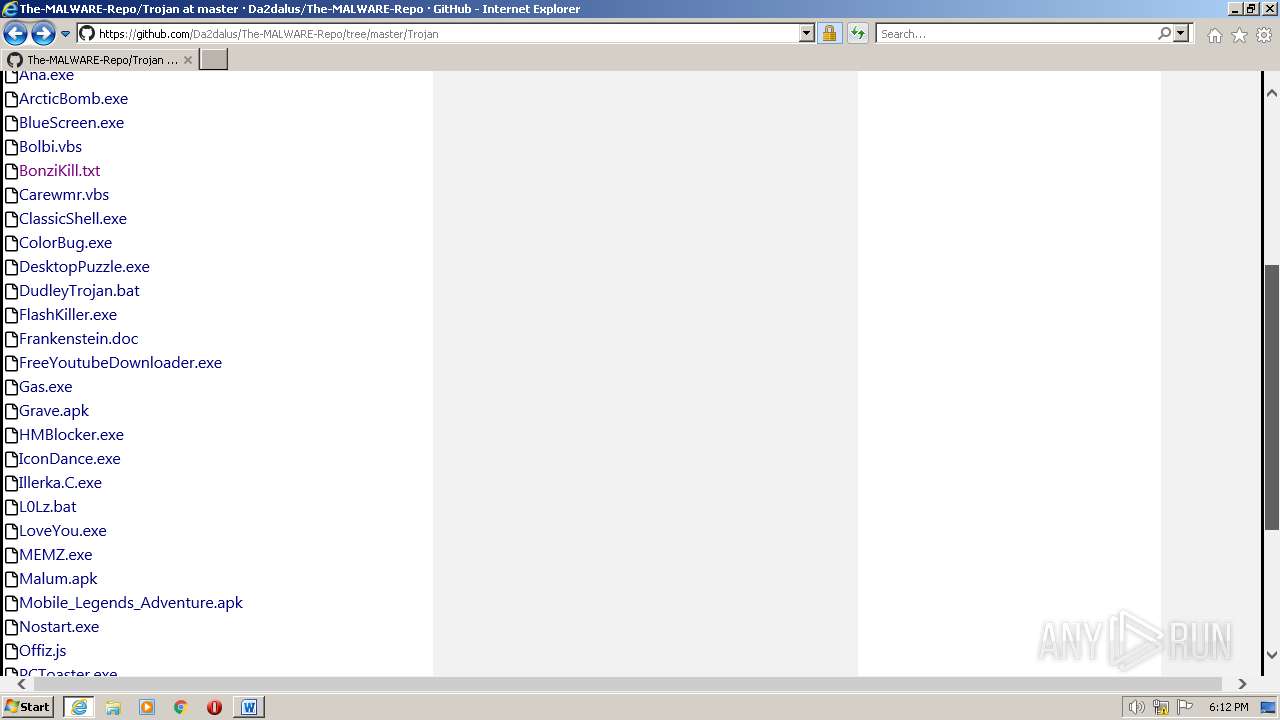Click the DudleyTrojan.bat file name
The image size is (1280, 720).
click(79, 290)
